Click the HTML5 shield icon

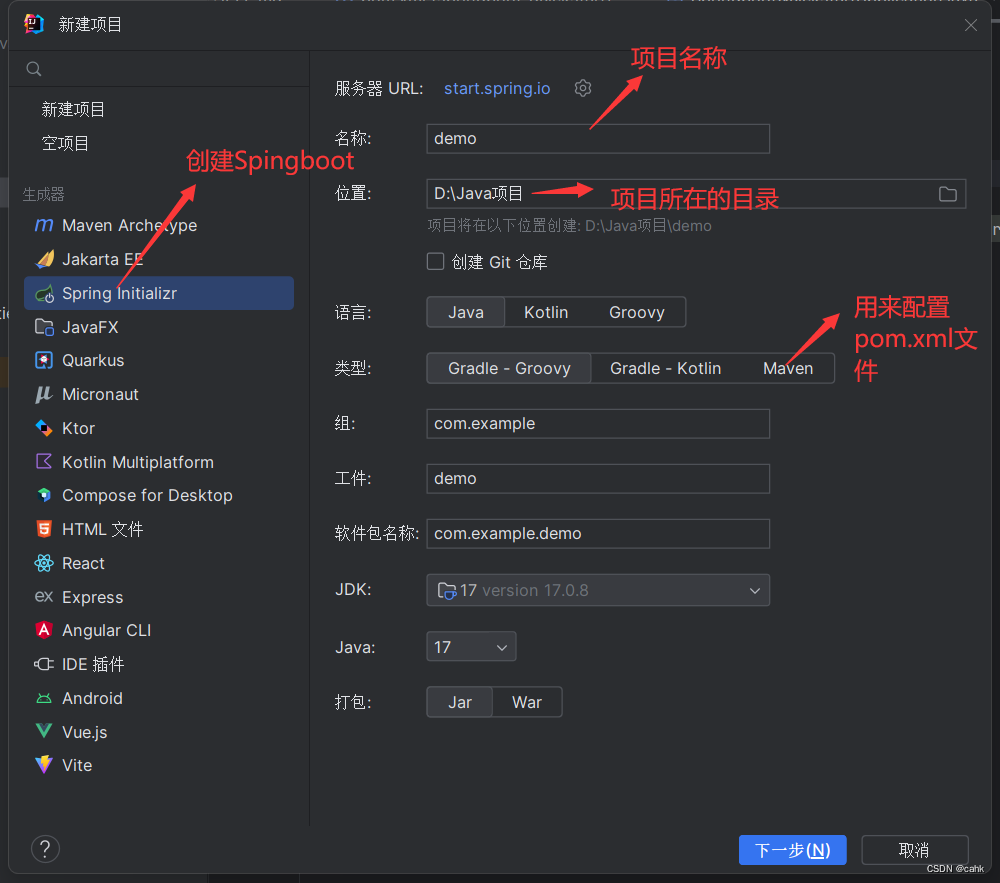coord(44,529)
